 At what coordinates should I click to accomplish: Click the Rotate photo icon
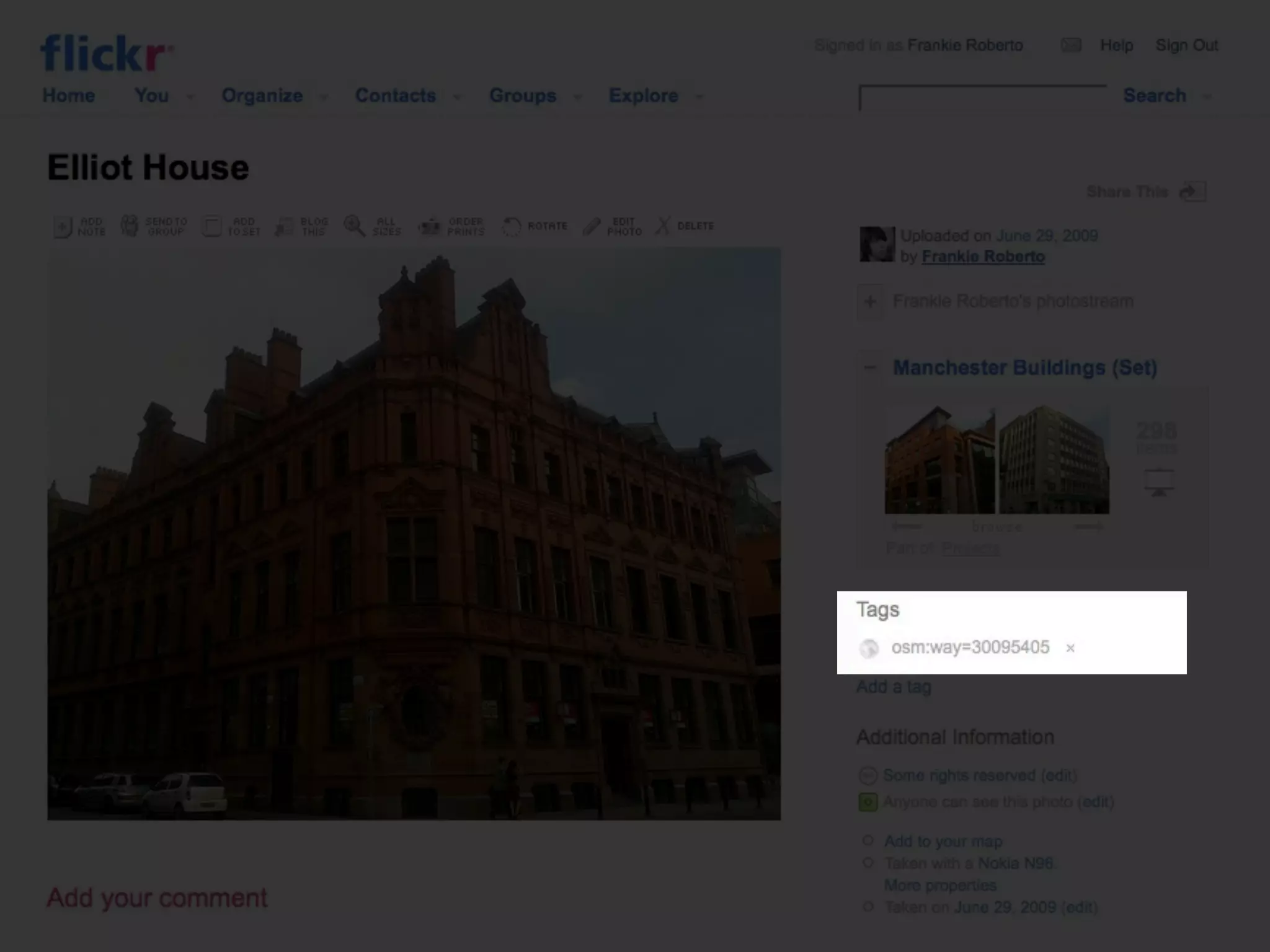pyautogui.click(x=512, y=226)
